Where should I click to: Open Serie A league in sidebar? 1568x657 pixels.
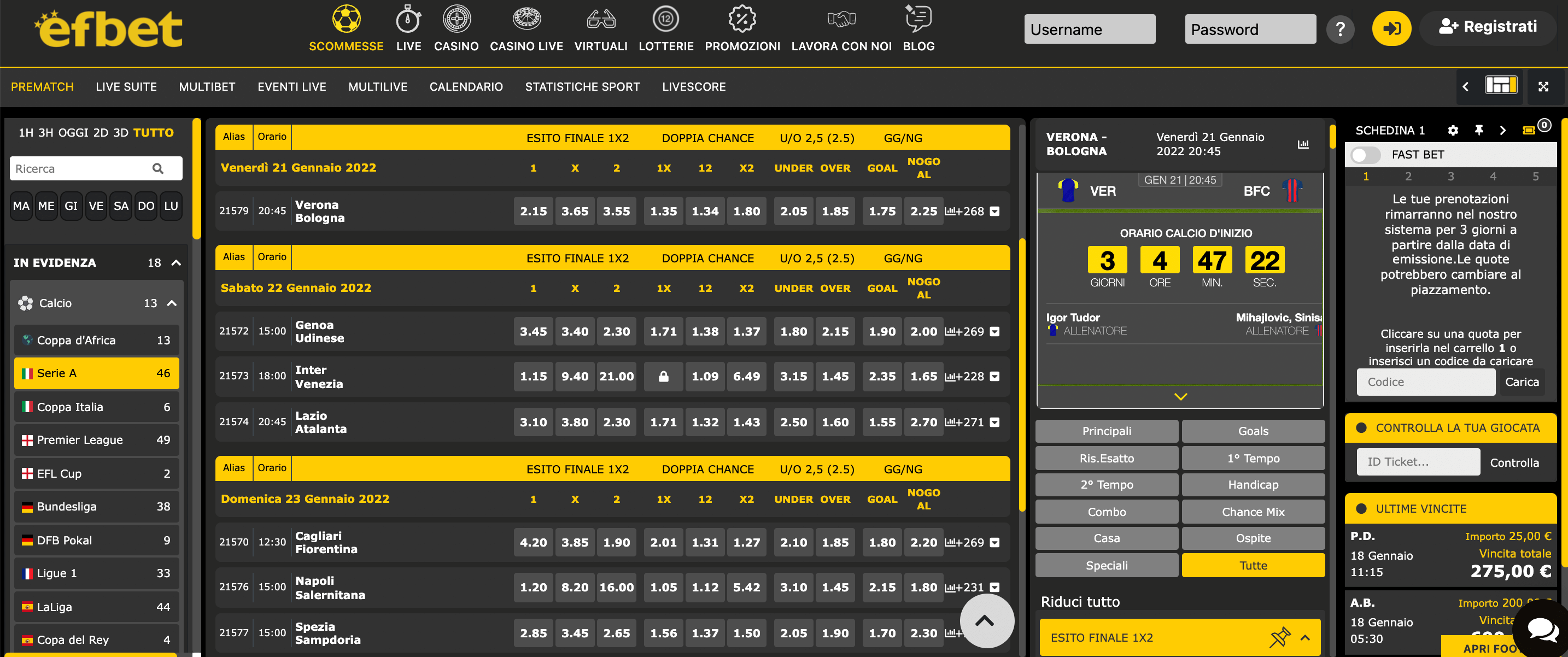pyautogui.click(x=96, y=373)
